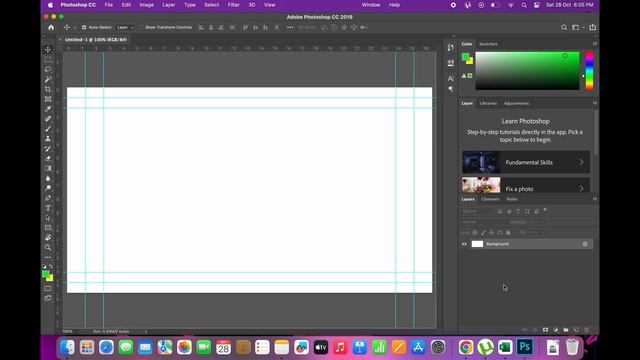
Task: Toggle layer filtering switch in Layers panel
Action: click(x=545, y=211)
